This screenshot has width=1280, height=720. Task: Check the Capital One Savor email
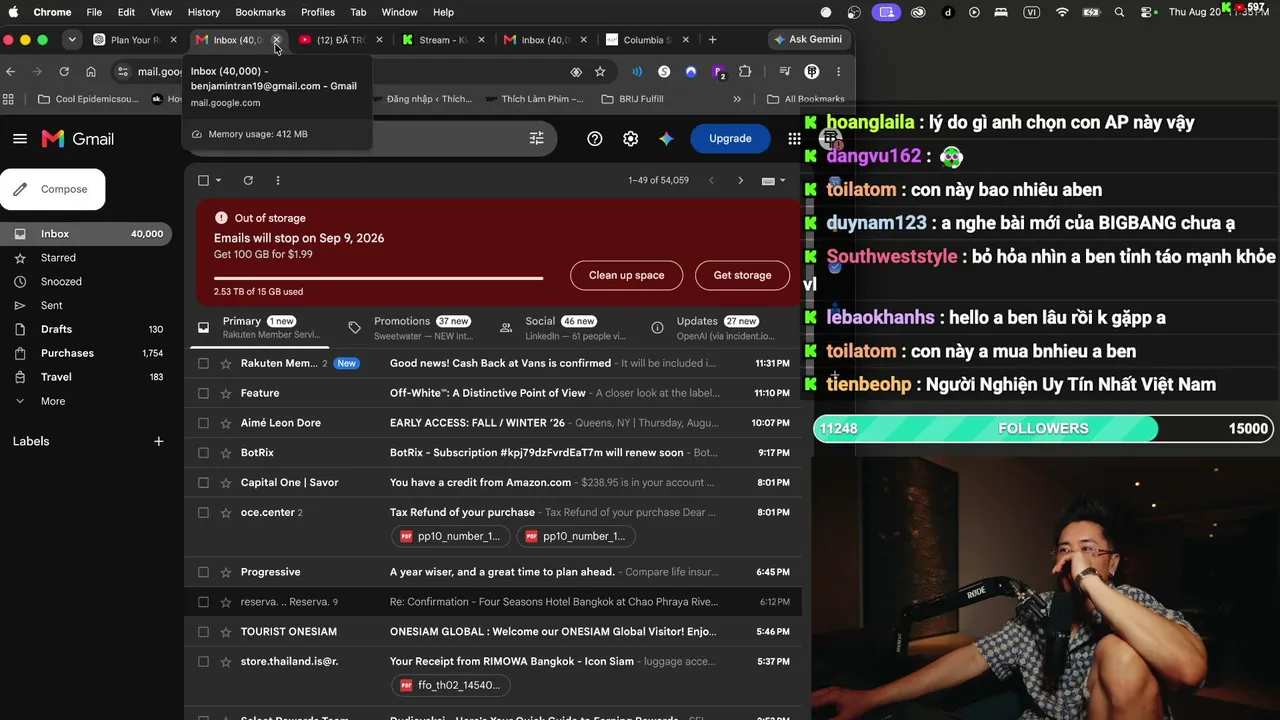(x=203, y=483)
